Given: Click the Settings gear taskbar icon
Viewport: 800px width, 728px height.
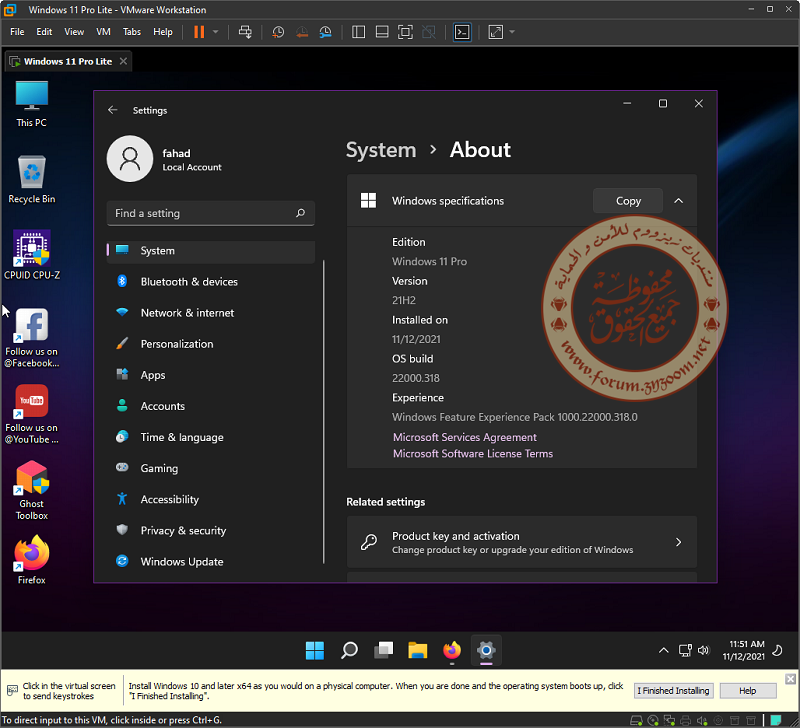Looking at the screenshot, I should coord(486,650).
